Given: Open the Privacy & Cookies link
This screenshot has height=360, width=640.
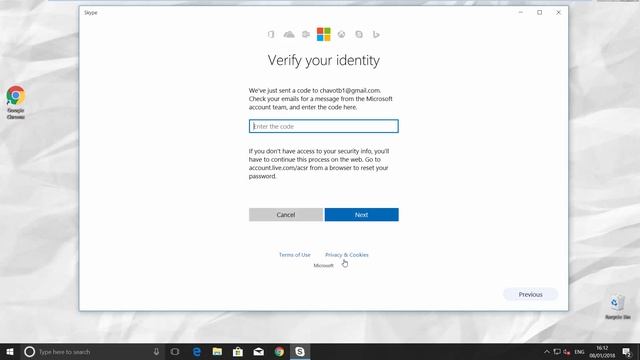Looking at the screenshot, I should click(347, 255).
